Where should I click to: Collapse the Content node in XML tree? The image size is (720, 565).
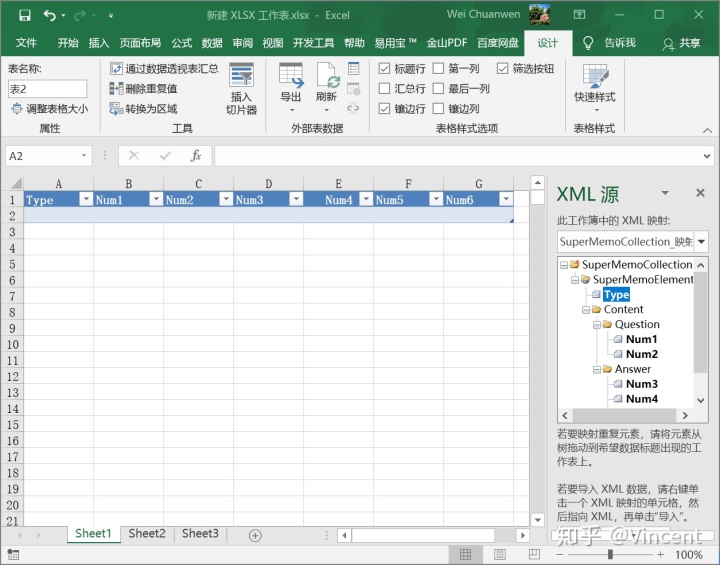coord(585,310)
